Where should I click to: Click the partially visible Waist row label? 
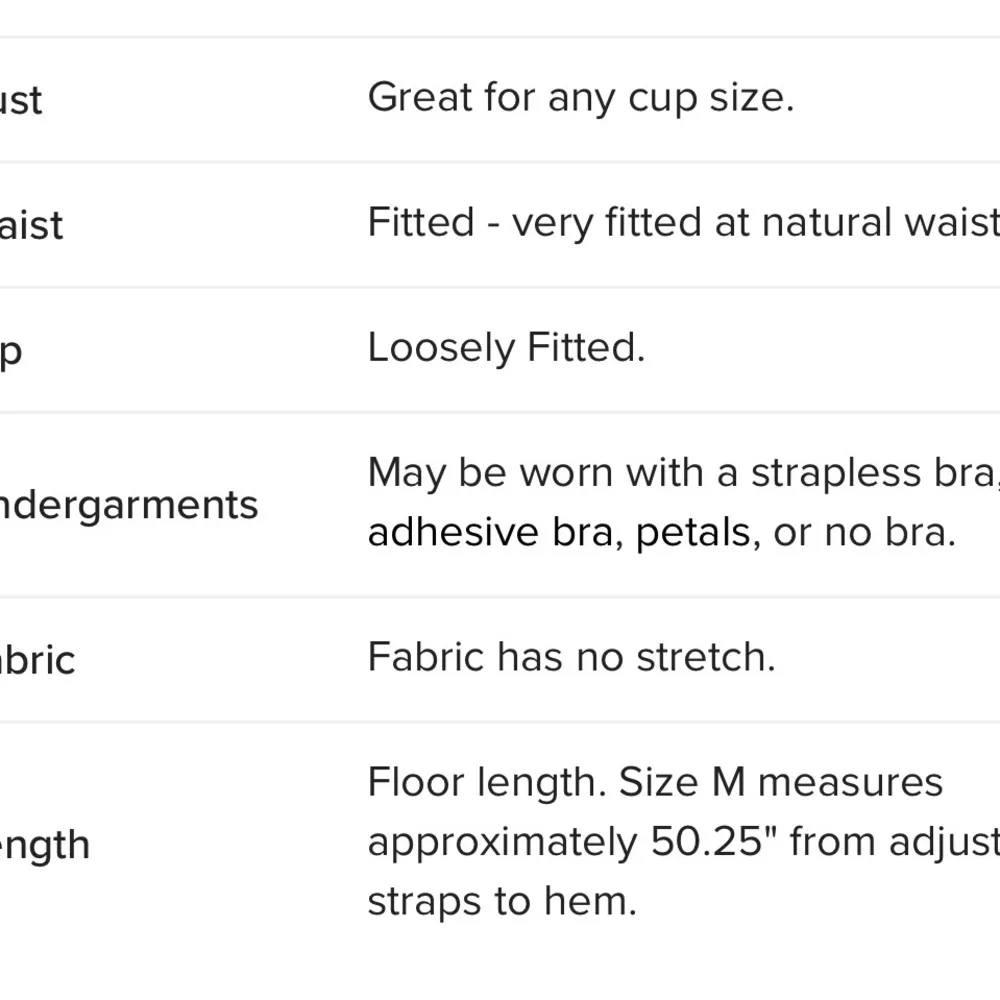tap(31, 225)
